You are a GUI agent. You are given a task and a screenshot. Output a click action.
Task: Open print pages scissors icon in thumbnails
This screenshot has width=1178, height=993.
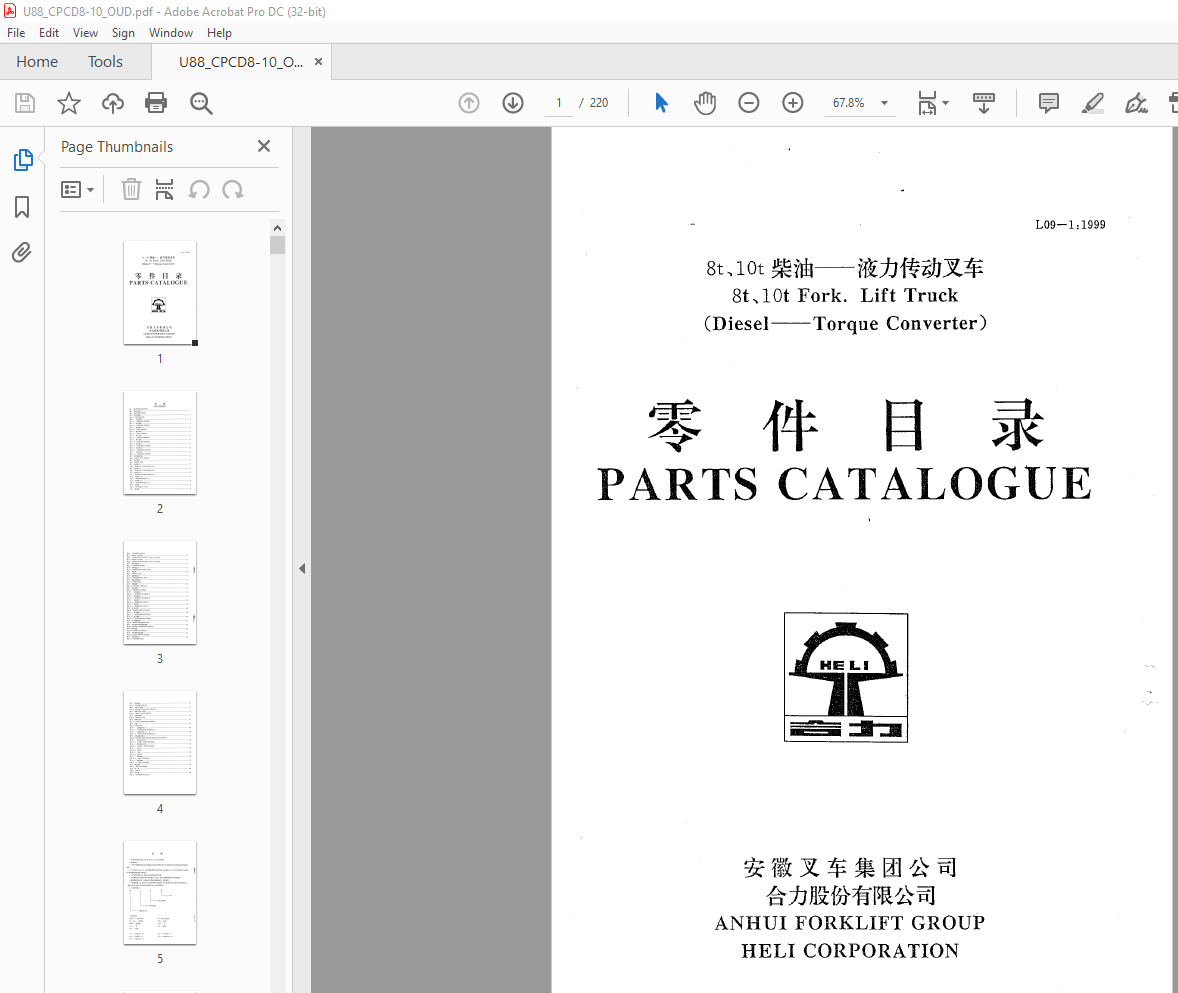[165, 189]
